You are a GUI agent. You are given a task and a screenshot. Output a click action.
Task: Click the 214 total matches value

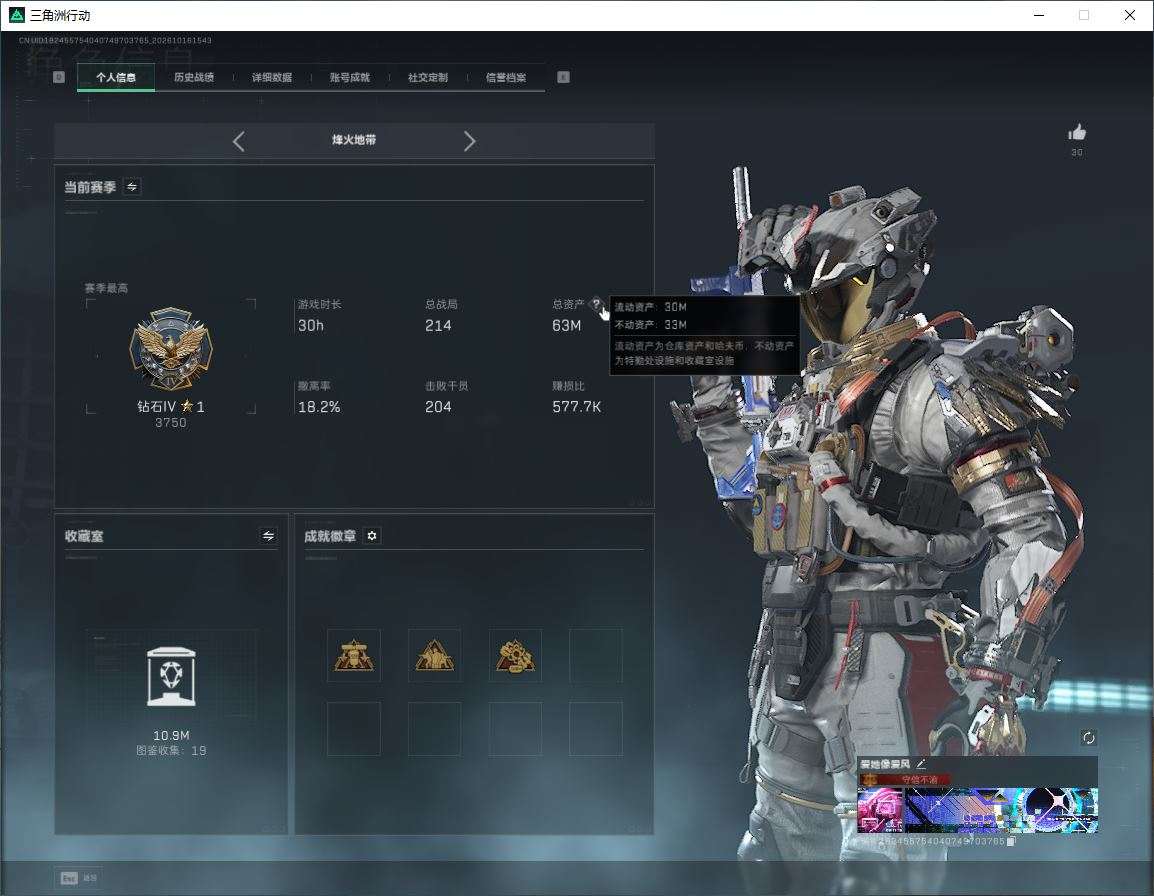tap(438, 325)
